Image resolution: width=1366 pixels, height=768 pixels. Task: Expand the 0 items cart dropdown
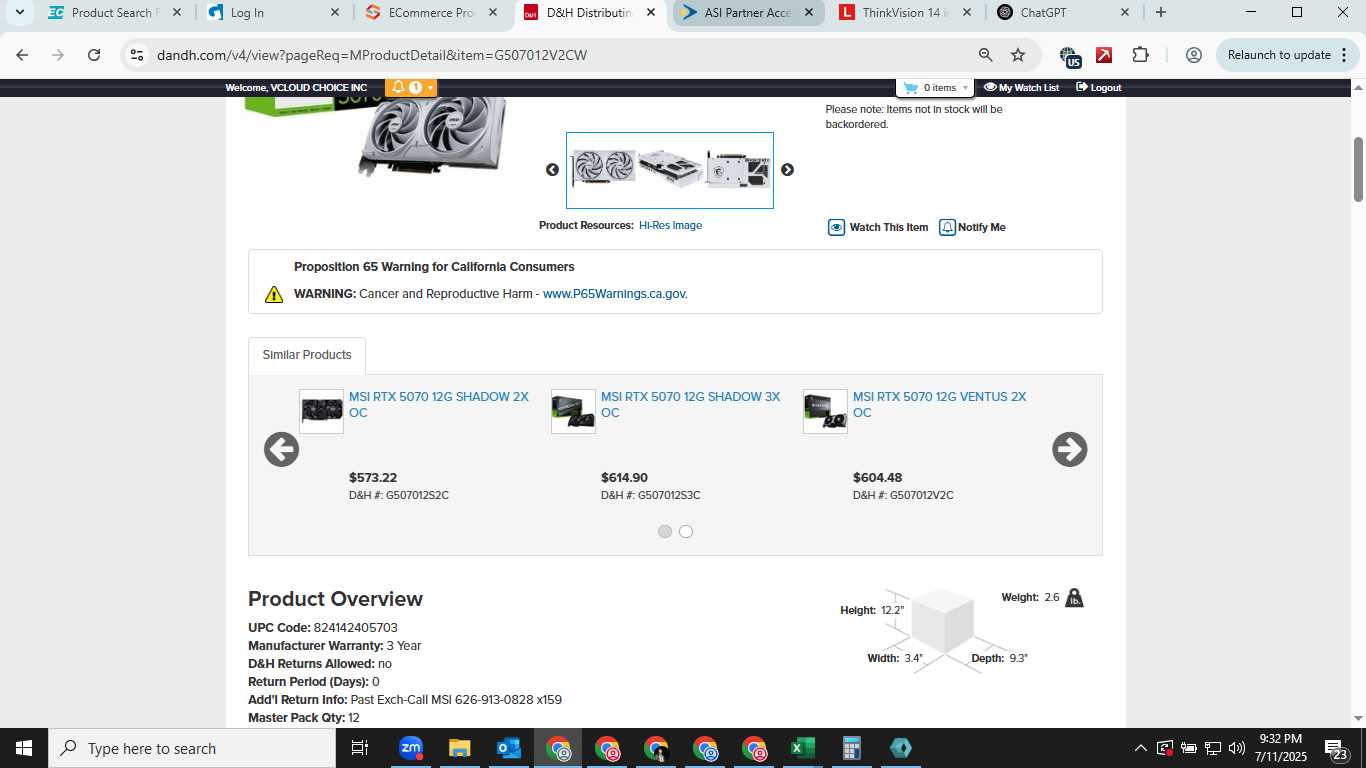point(935,88)
